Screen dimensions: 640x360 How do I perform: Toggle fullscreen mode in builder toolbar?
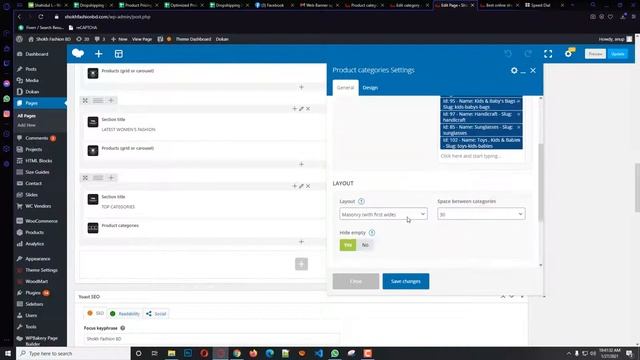pos(548,54)
